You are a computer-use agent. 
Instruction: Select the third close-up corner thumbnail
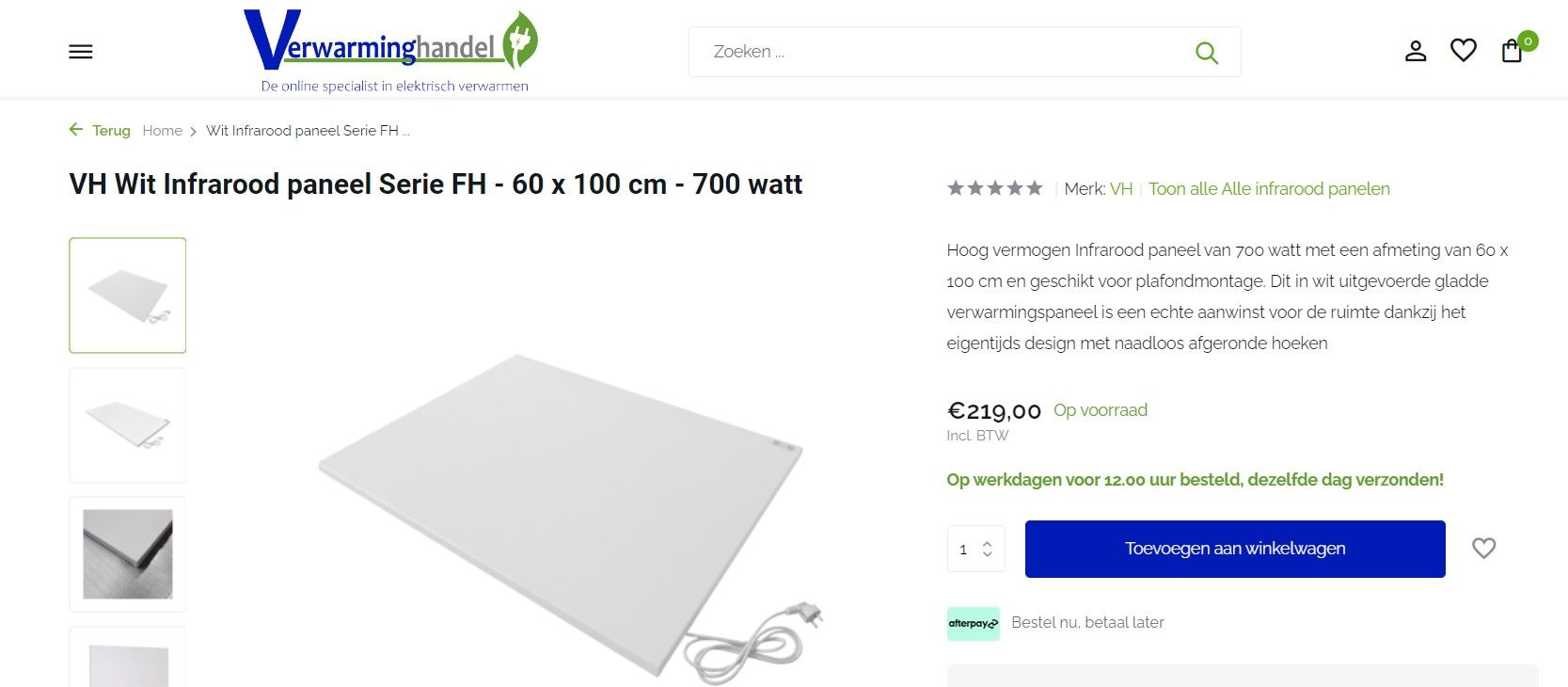128,554
